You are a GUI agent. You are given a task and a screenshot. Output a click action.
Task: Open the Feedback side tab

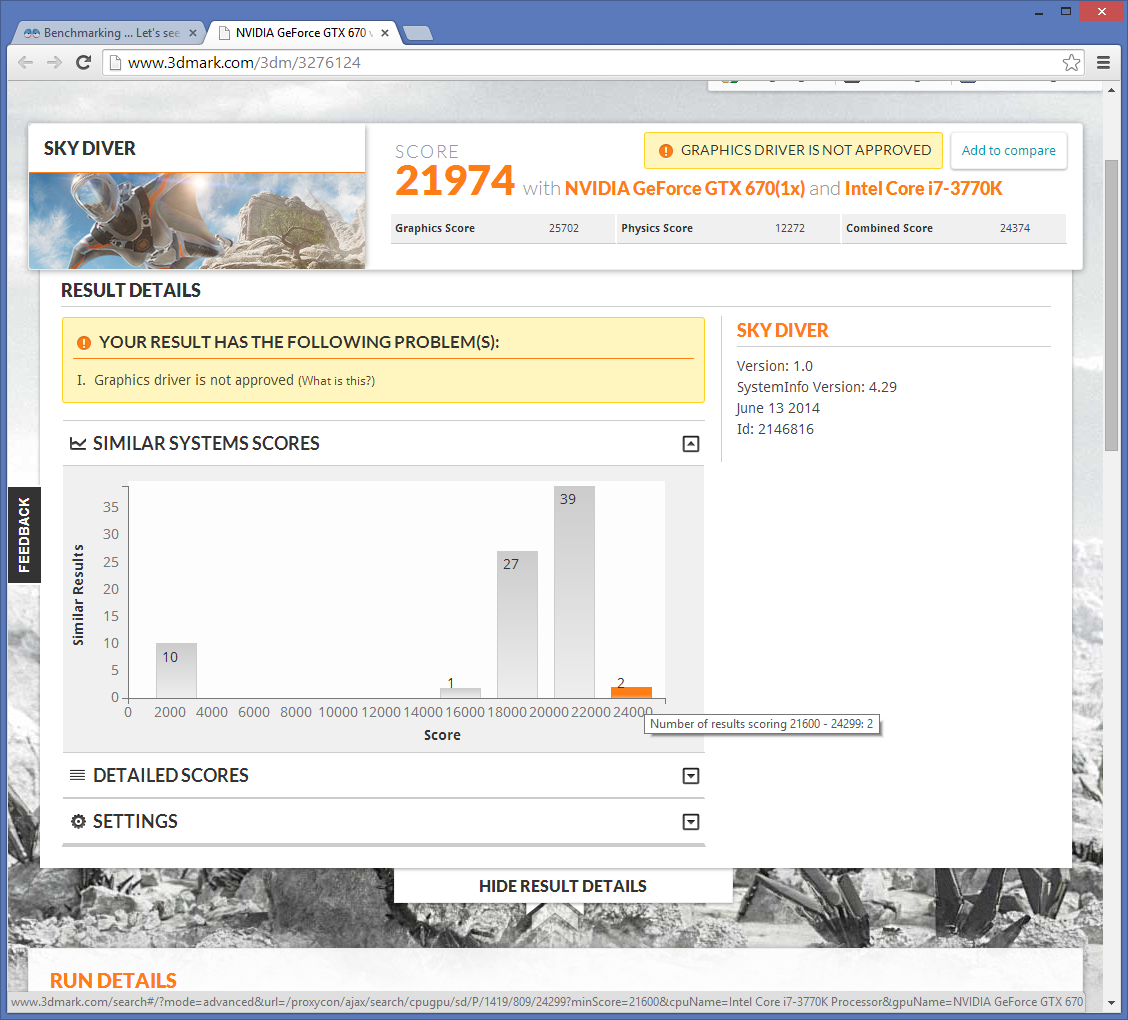(24, 534)
